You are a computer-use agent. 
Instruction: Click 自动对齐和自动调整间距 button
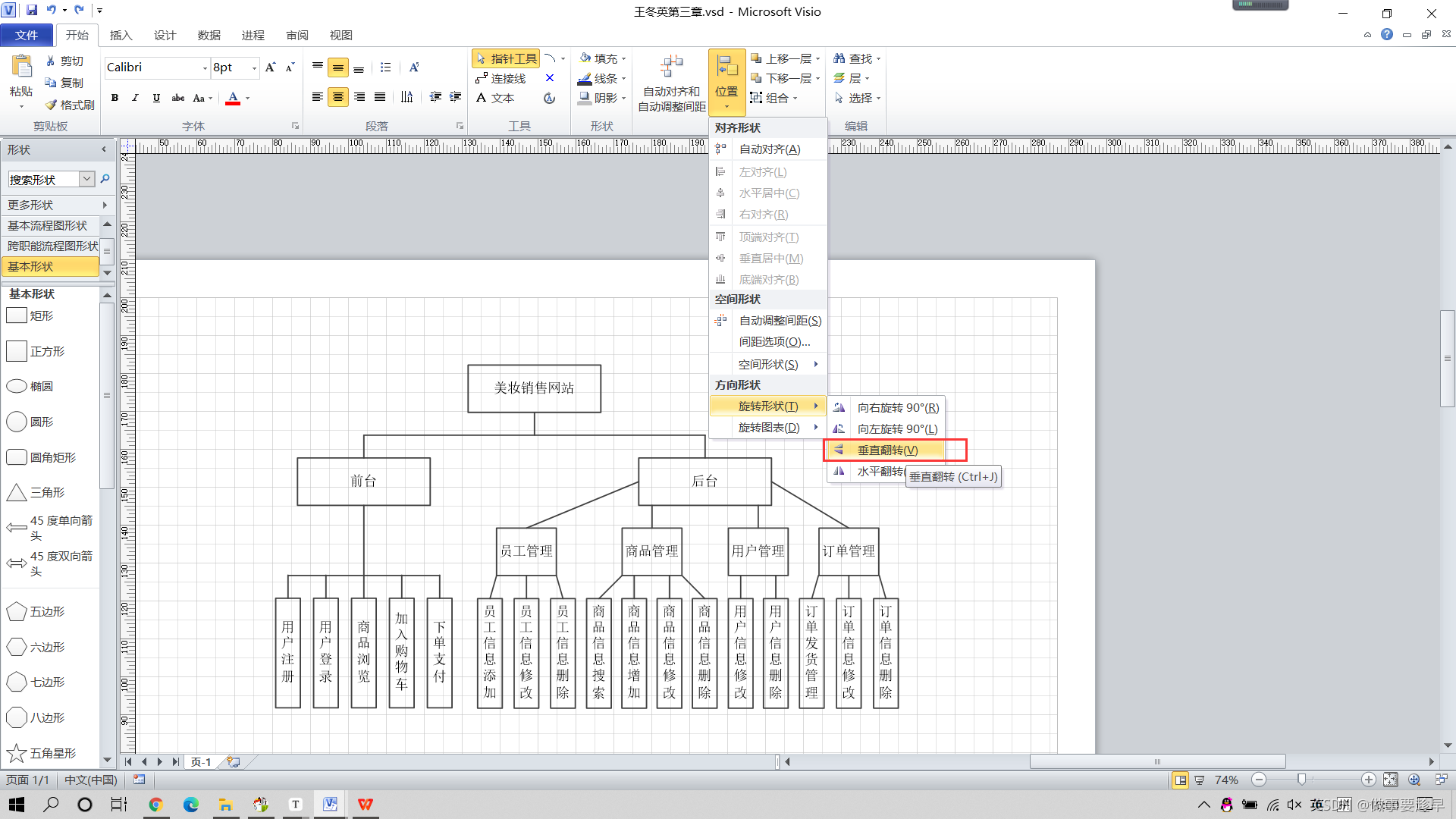(672, 83)
